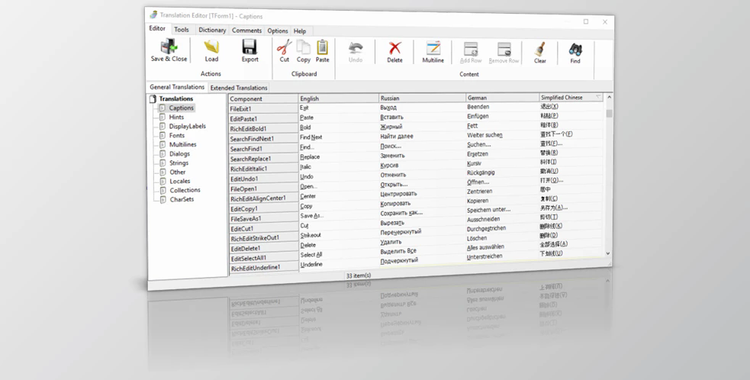The height and width of the screenshot is (380, 750).
Task: Click the Russian cell 'Найти далее'
Action: coord(397,136)
